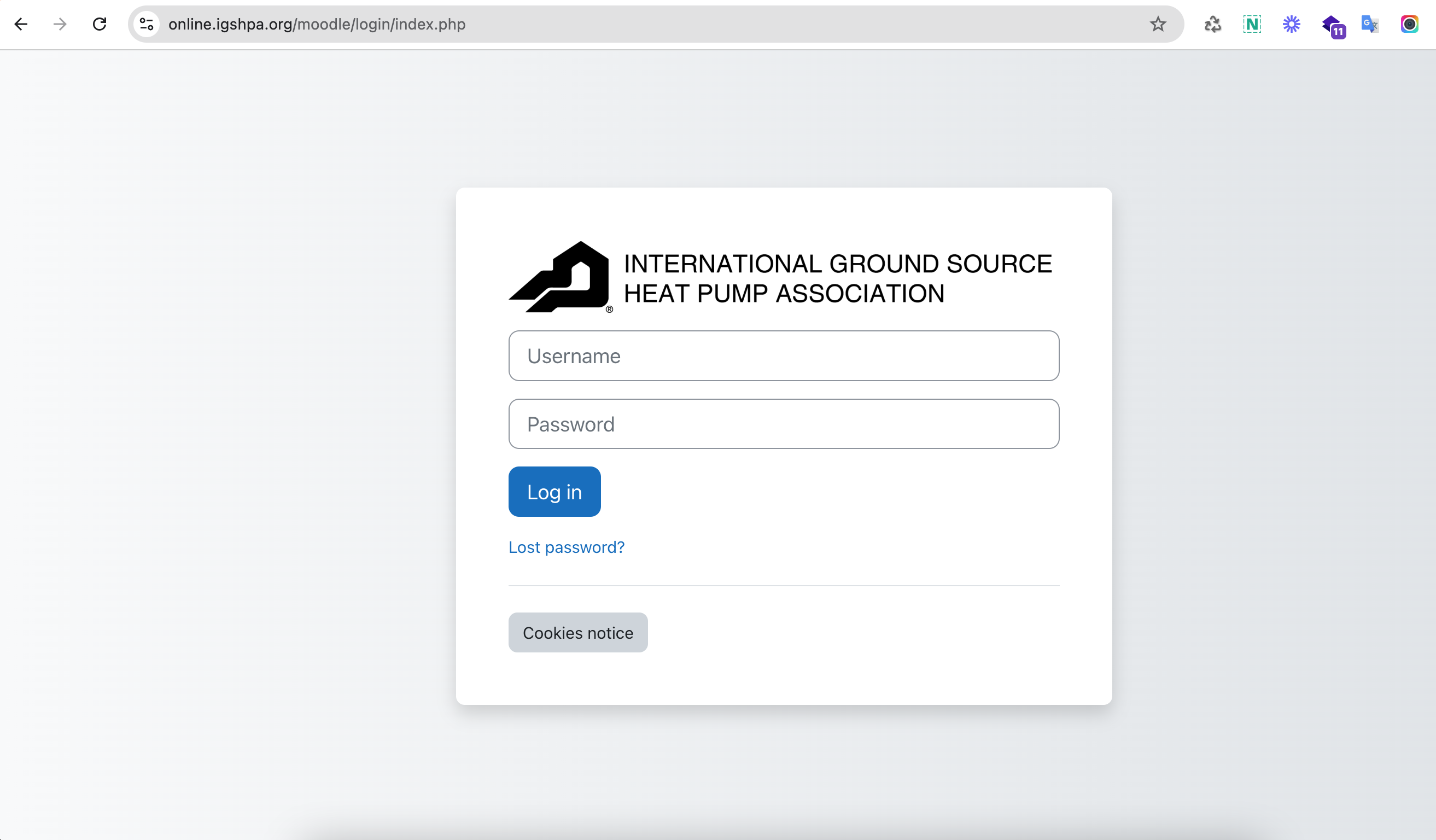Click the browser forward arrow
The height and width of the screenshot is (840, 1436).
coord(60,24)
